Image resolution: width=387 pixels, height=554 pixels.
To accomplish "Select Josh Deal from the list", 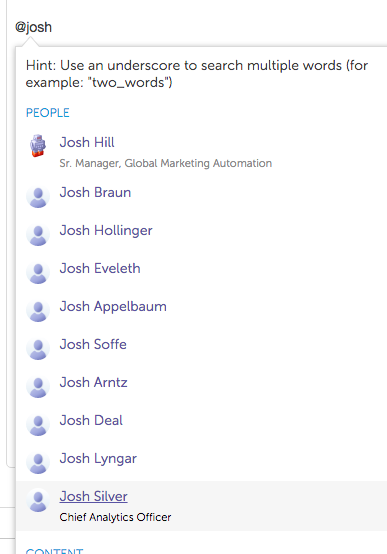I will coord(91,420).
